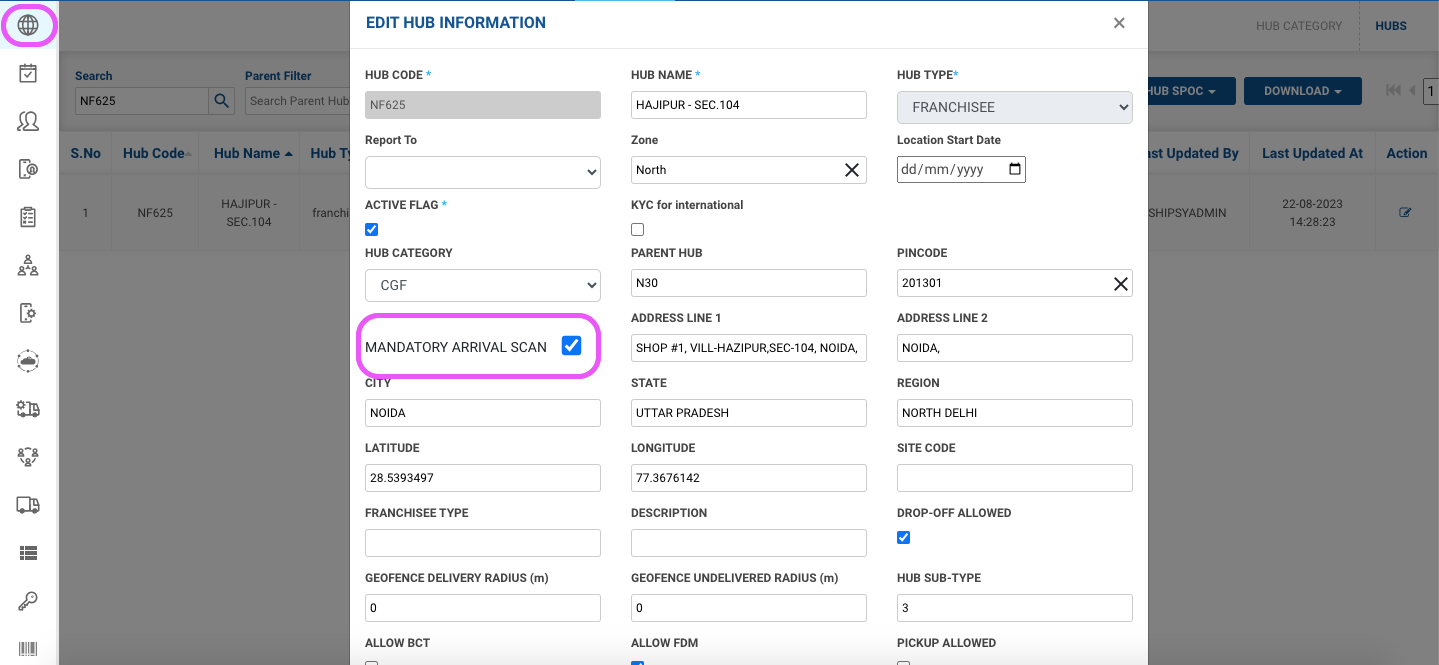Click the edit icon in Action column
Viewport: 1439px width, 665px height.
pos(1405,212)
